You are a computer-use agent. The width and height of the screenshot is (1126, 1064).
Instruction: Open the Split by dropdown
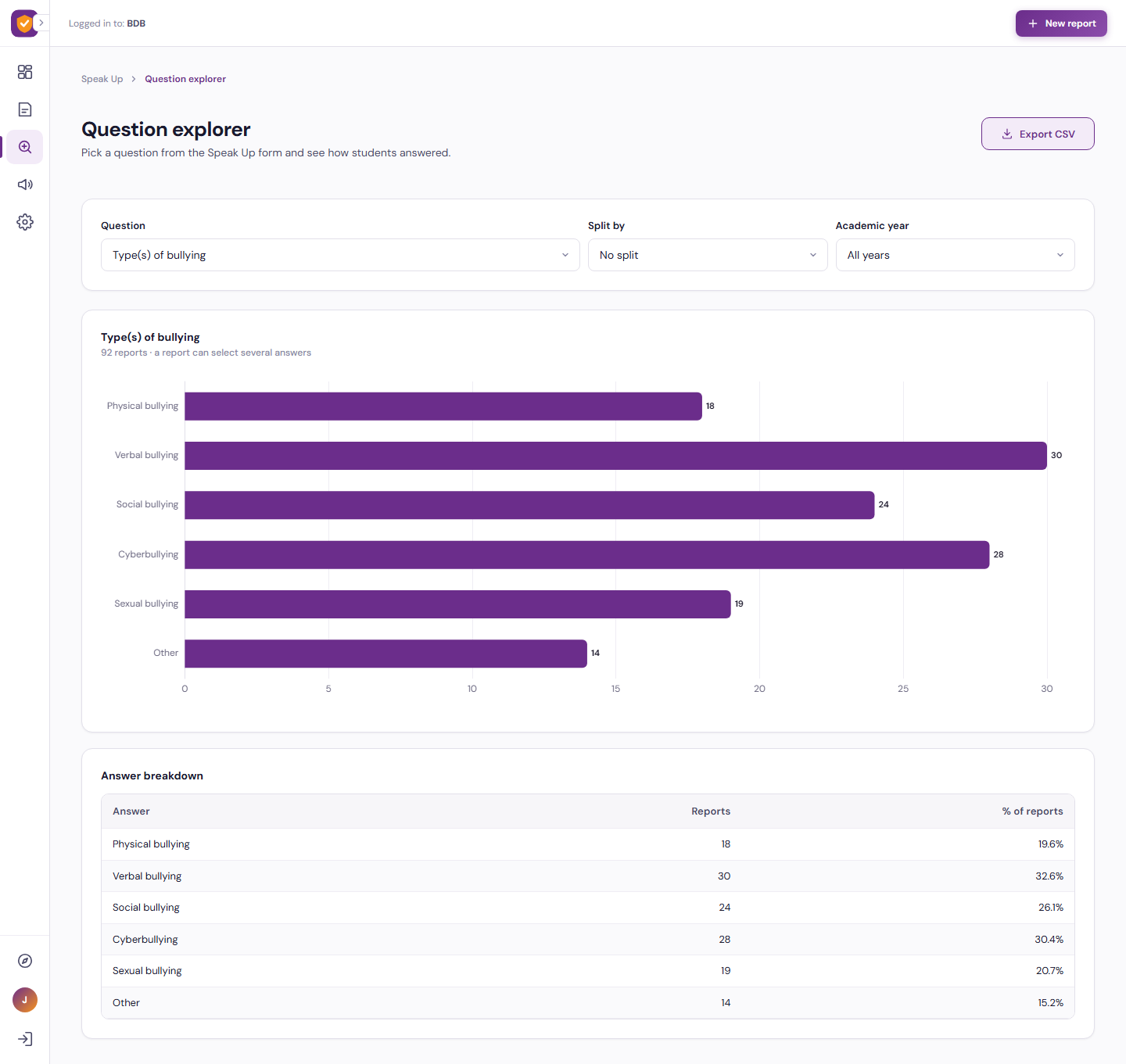[708, 255]
